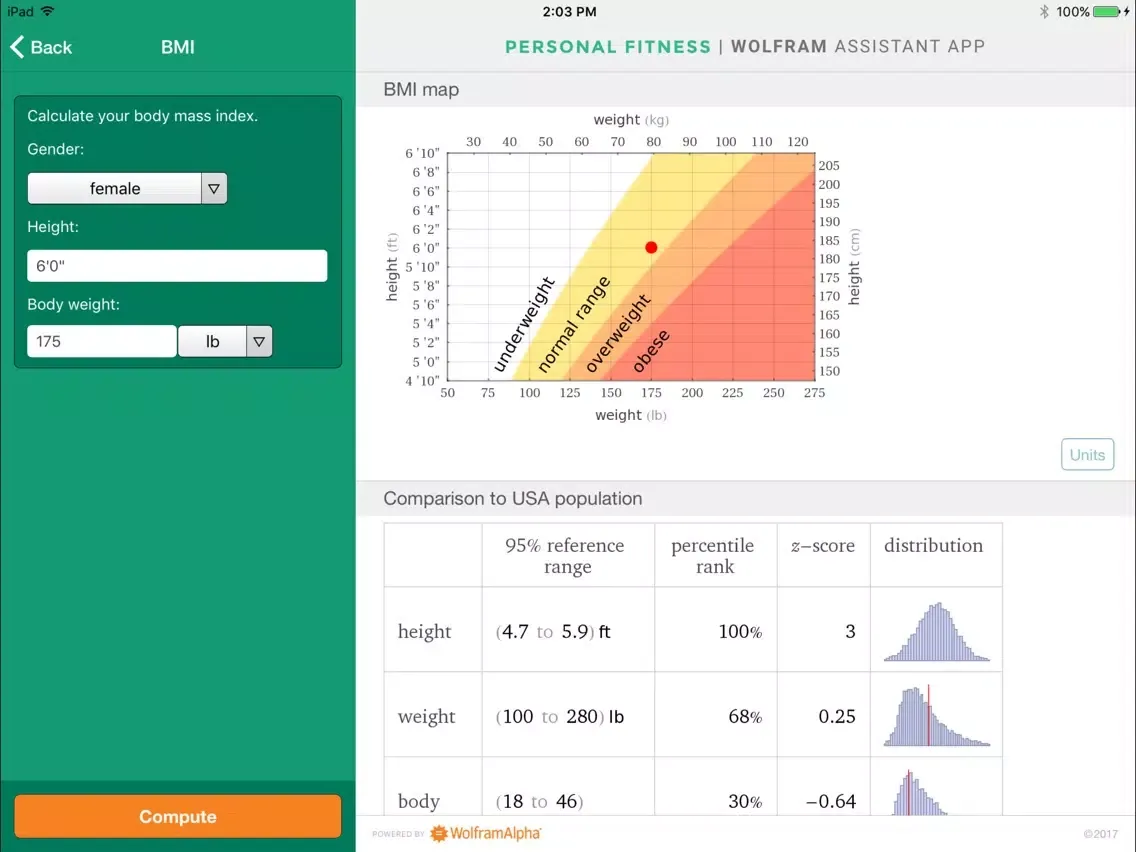
Task: Click the 30% percentile value
Action: (745, 801)
